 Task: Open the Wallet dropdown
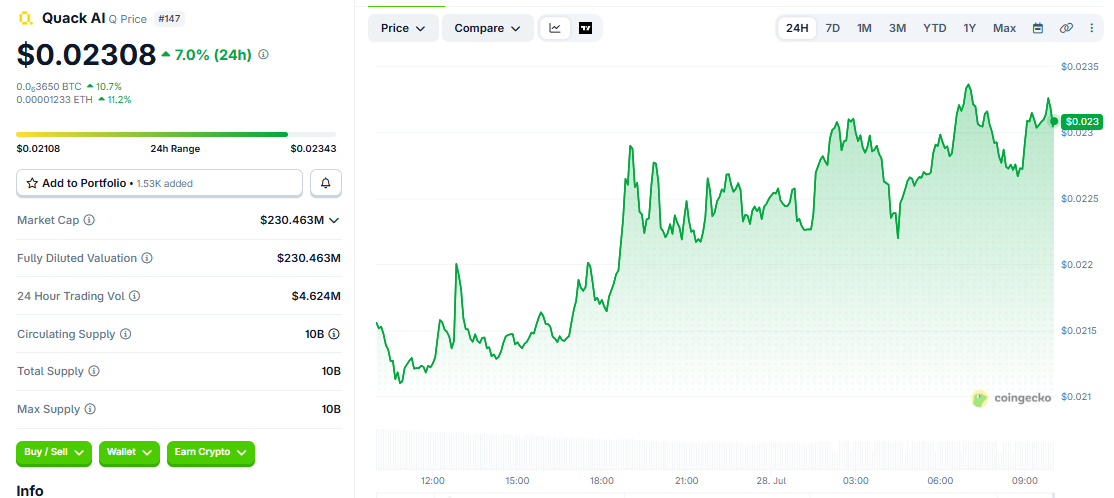129,453
